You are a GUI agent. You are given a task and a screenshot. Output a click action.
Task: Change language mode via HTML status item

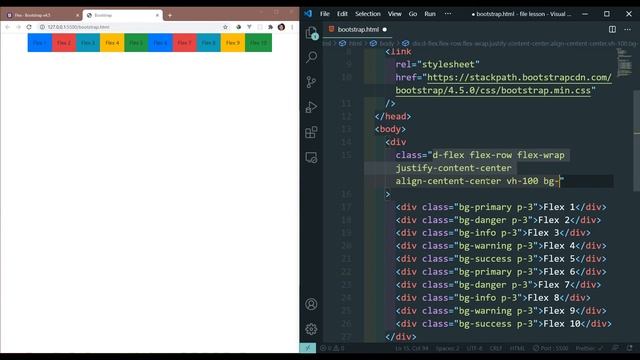pyautogui.click(x=518, y=348)
